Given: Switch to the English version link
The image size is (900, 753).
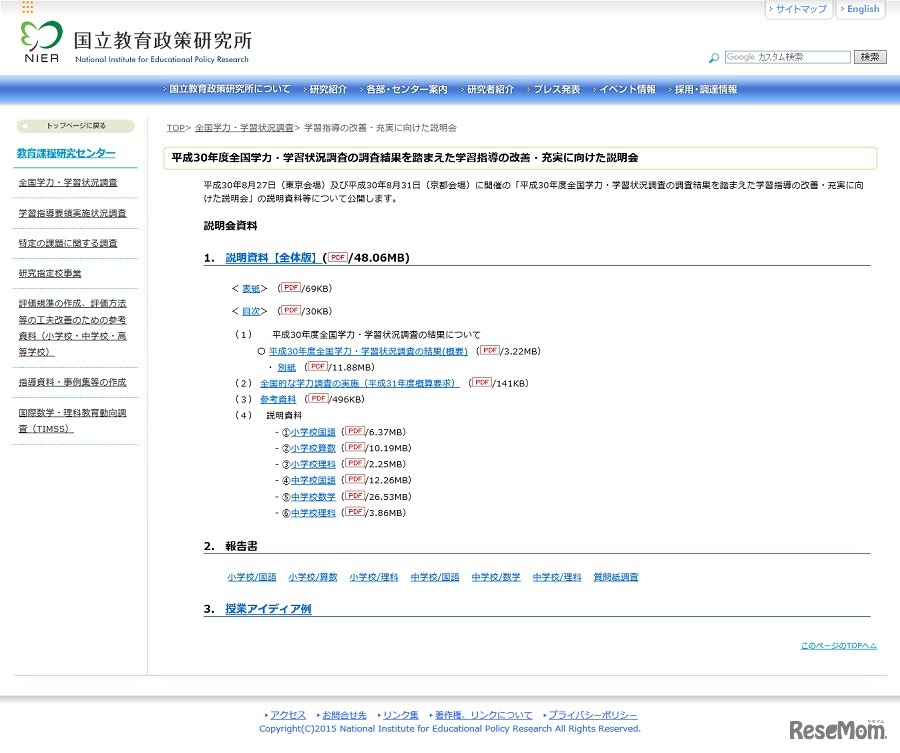Looking at the screenshot, I should point(861,9).
